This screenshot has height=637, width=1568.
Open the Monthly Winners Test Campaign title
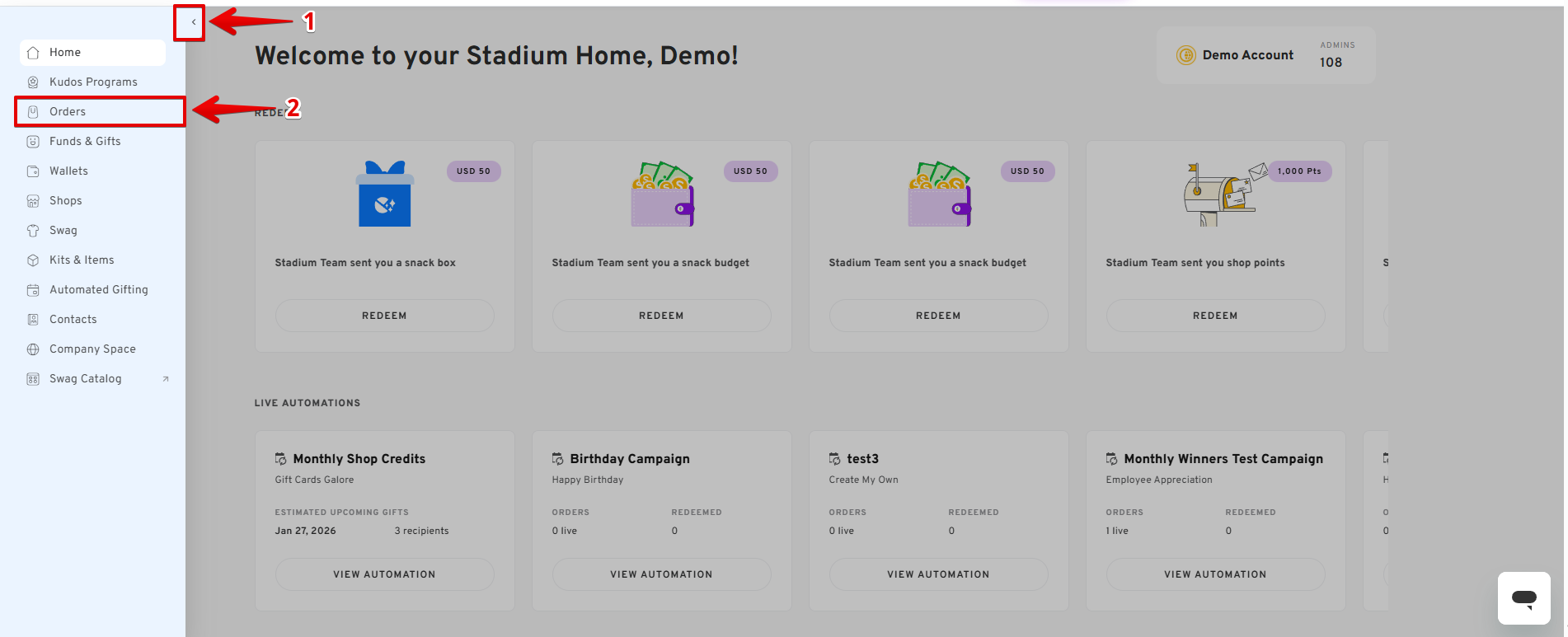1223,459
